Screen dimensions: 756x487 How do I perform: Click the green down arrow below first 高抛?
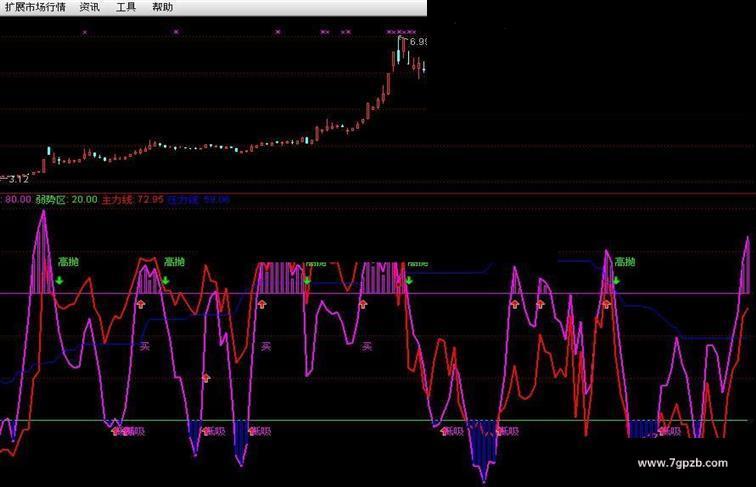click(59, 280)
